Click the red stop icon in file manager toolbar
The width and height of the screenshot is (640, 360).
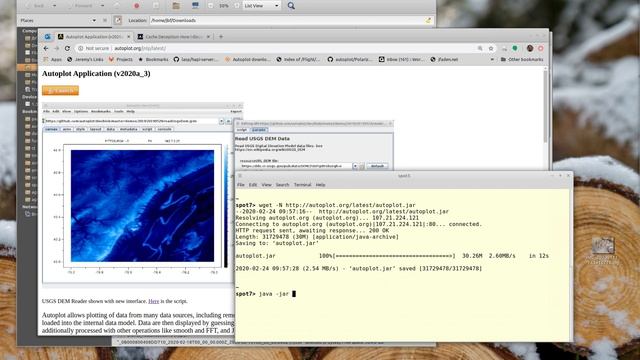pos(137,6)
